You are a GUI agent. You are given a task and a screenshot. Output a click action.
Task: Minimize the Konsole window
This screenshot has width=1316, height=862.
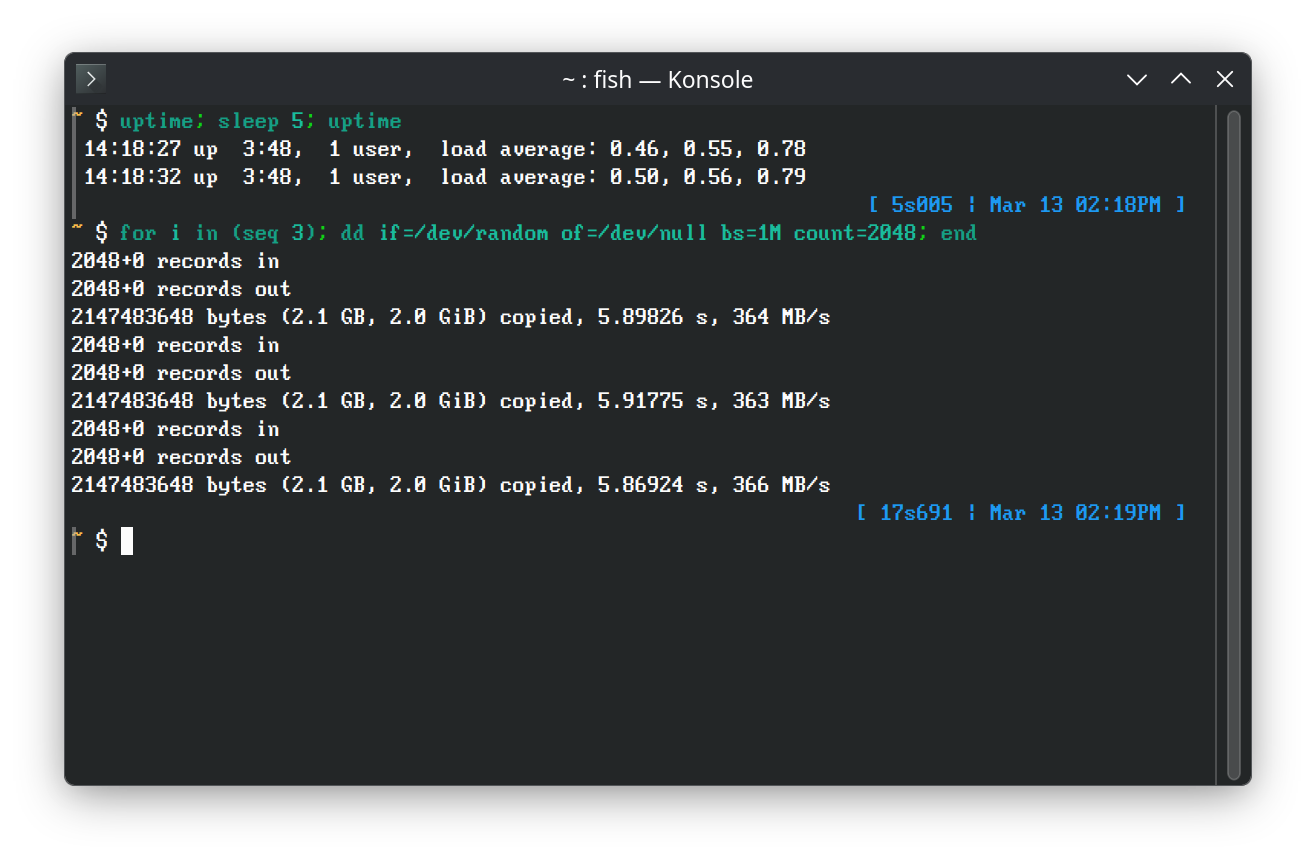[x=1136, y=79]
